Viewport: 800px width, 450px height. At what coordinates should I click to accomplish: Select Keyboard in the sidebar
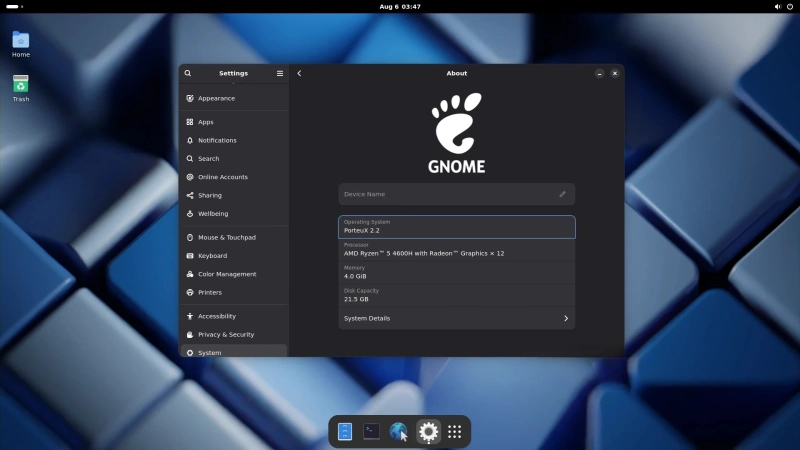pos(234,256)
